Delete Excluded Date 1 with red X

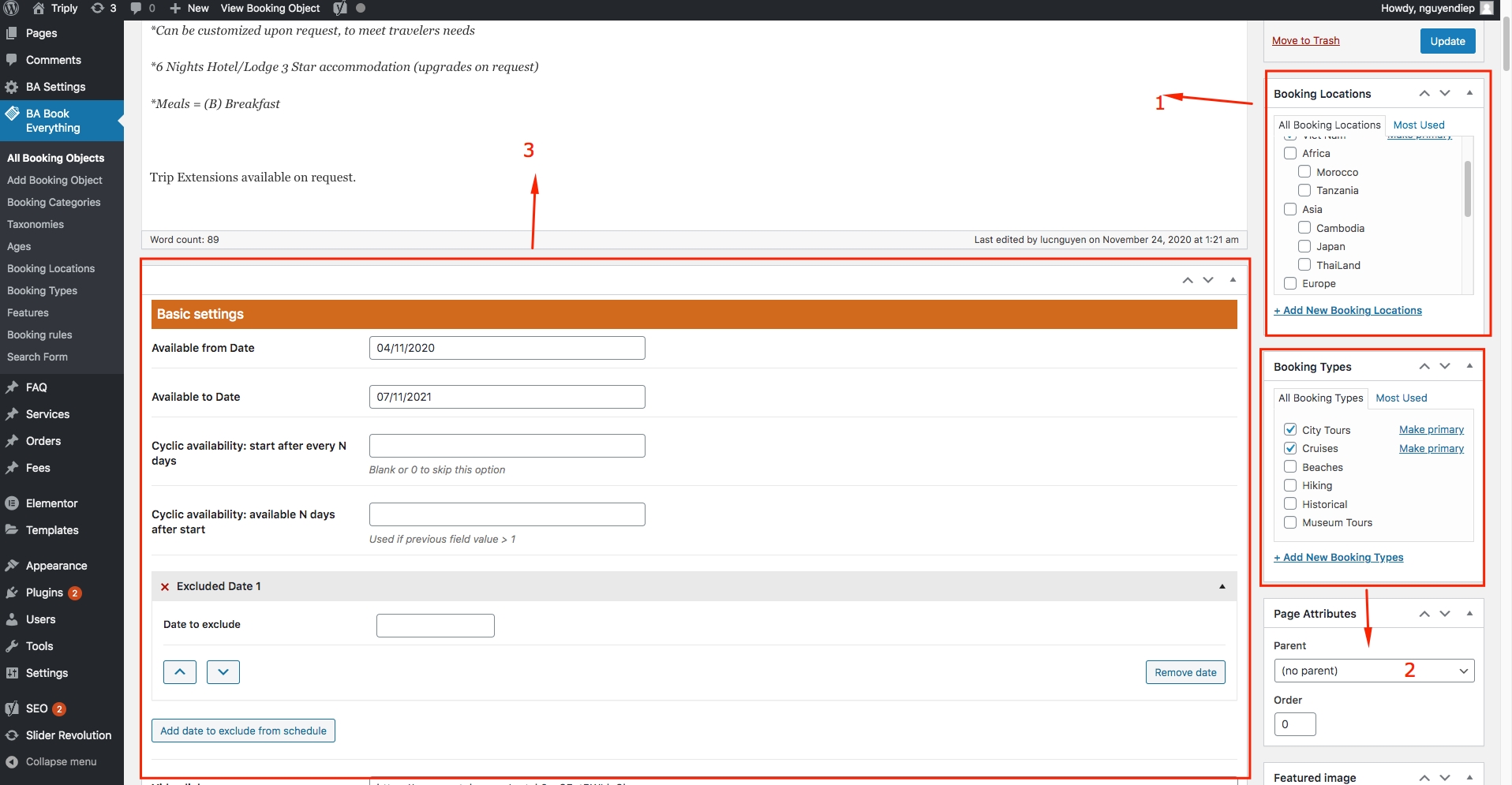coord(165,587)
